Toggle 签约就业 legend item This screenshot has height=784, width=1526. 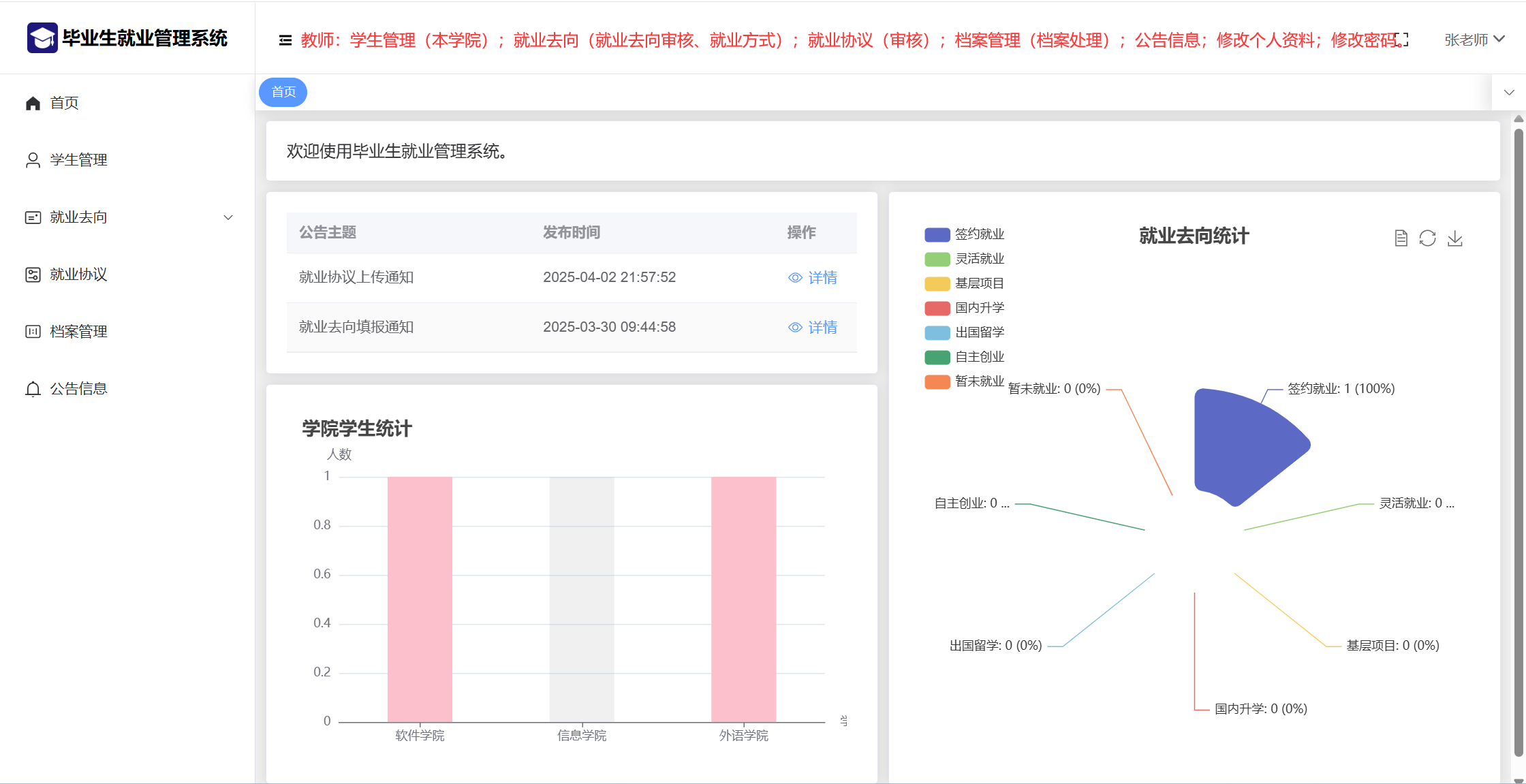coord(964,234)
